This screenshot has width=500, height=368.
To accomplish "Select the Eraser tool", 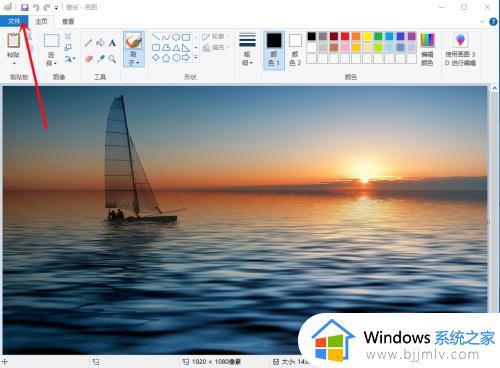I will [88, 59].
